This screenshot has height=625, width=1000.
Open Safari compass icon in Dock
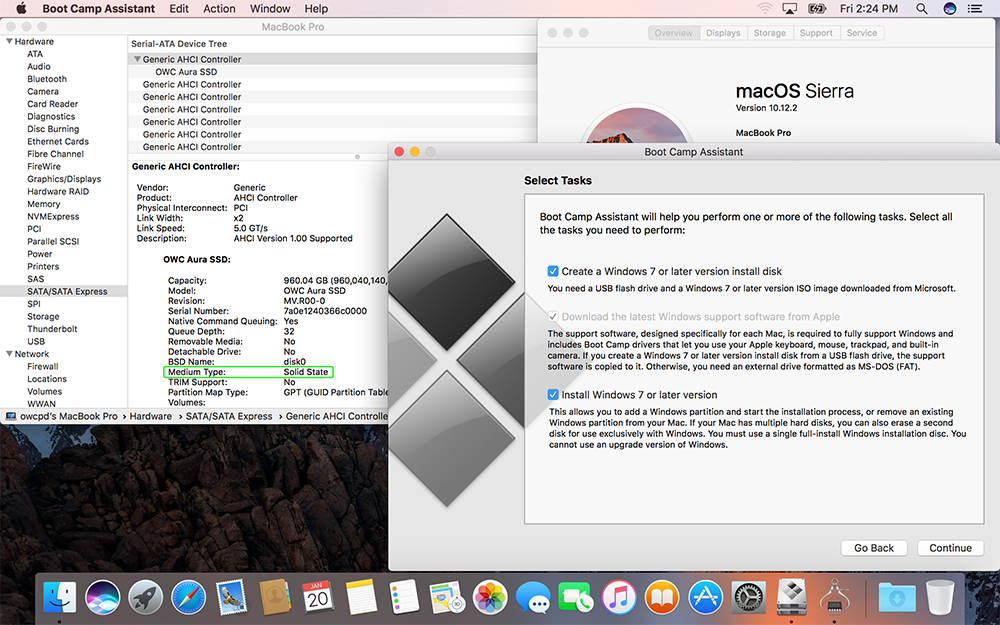point(189,598)
